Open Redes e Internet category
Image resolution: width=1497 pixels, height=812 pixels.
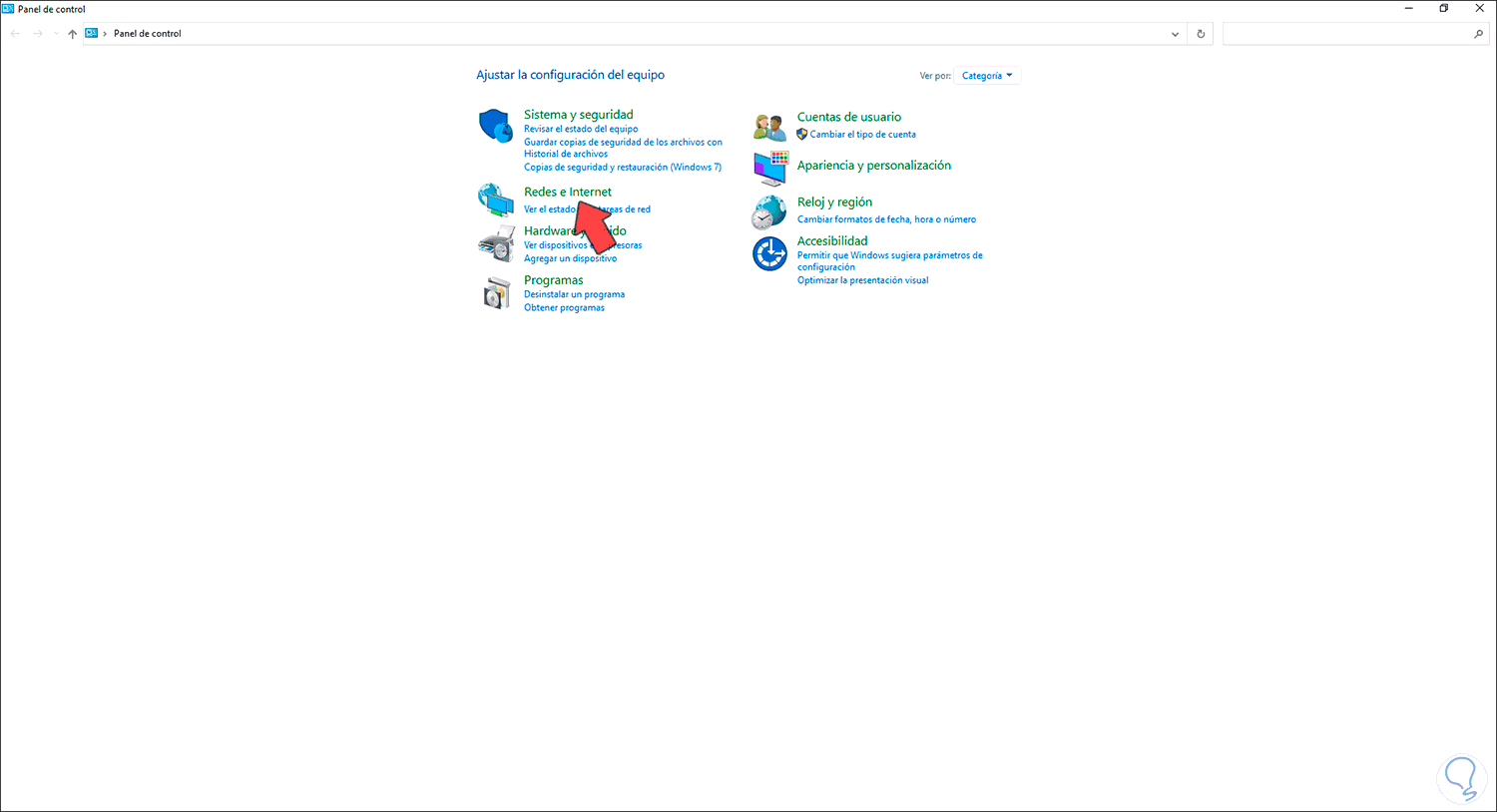[568, 192]
